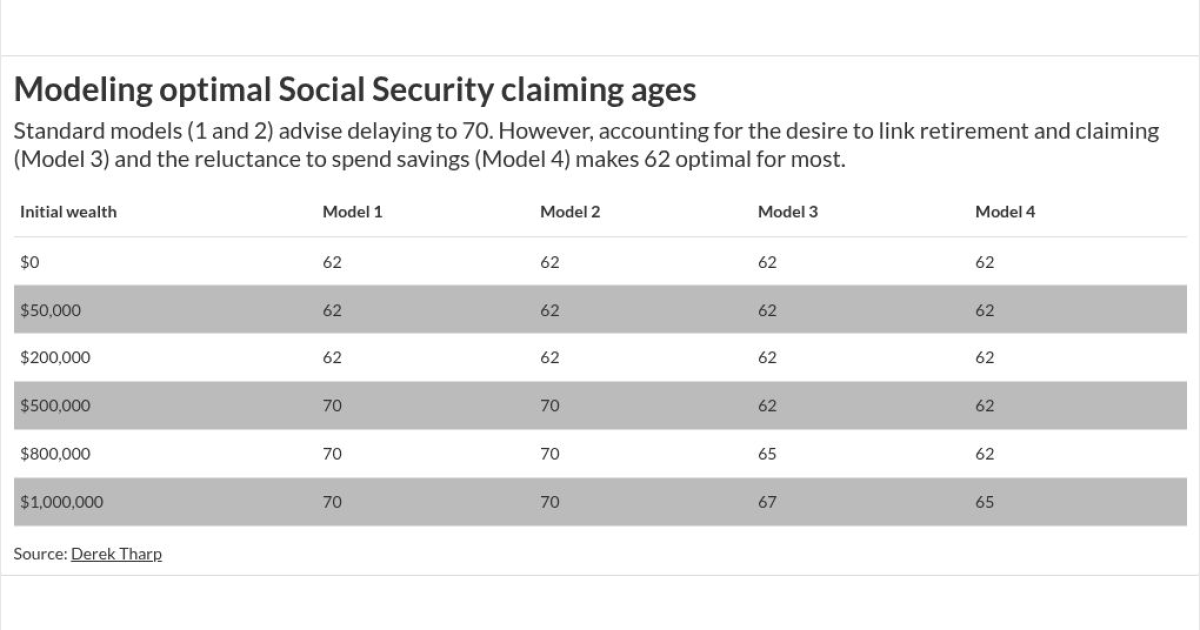
Task: Select Model 3 value 67 in $1,000,000 row
Action: 767,502
